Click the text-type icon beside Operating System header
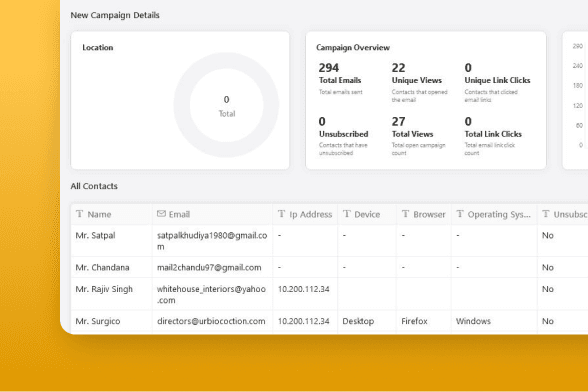The height and width of the screenshot is (392, 588). (x=460, y=214)
